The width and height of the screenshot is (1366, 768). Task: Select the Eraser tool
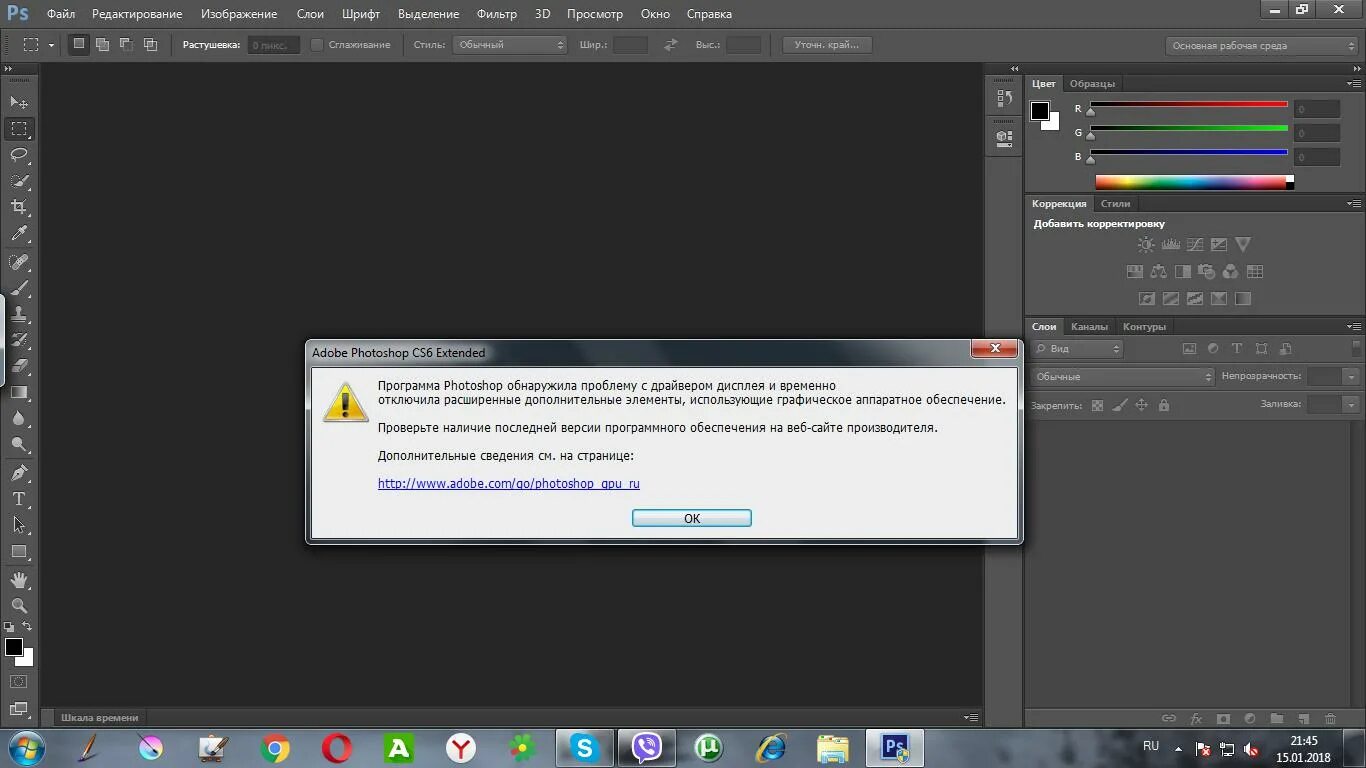tap(19, 366)
